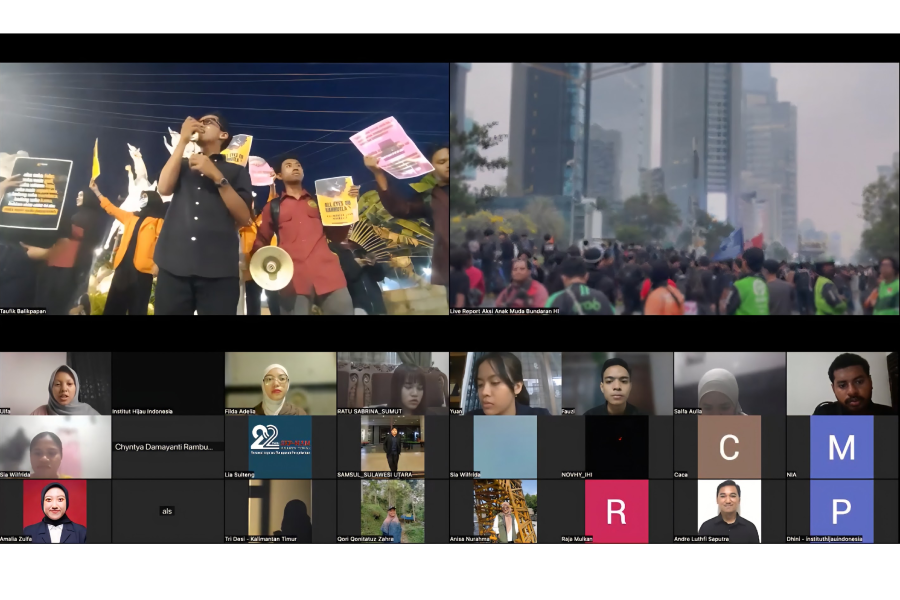Image resolution: width=900 pixels, height=600 pixels.
Task: Select the NOVHY_IHI participant tile
Action: 617,447
